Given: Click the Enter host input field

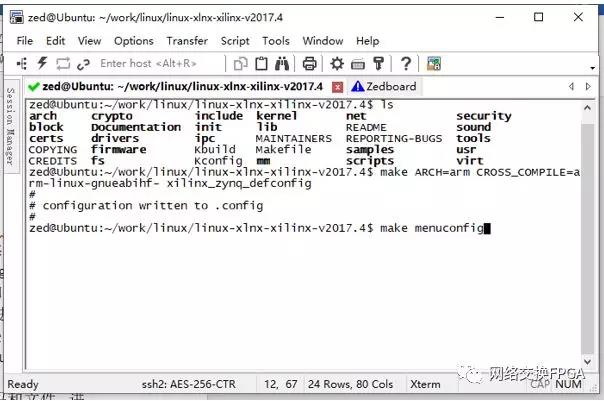Looking at the screenshot, I should (x=158, y=63).
